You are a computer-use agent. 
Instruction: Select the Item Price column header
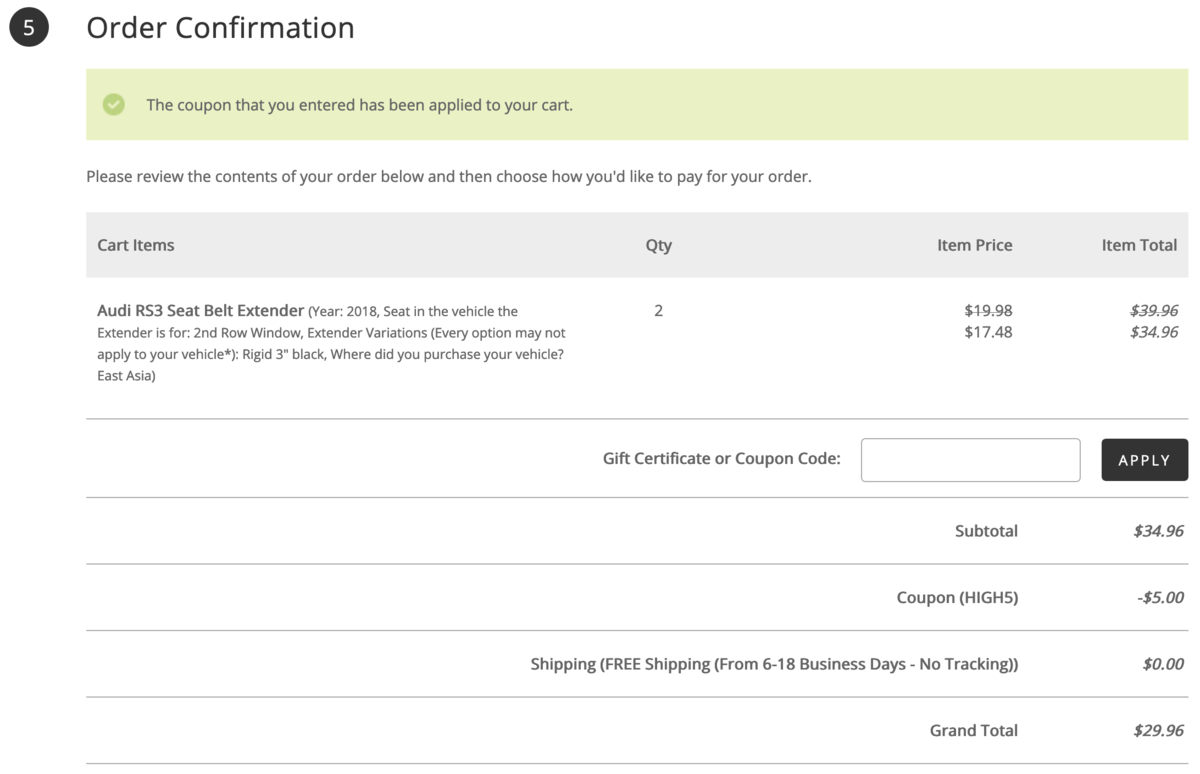(974, 245)
